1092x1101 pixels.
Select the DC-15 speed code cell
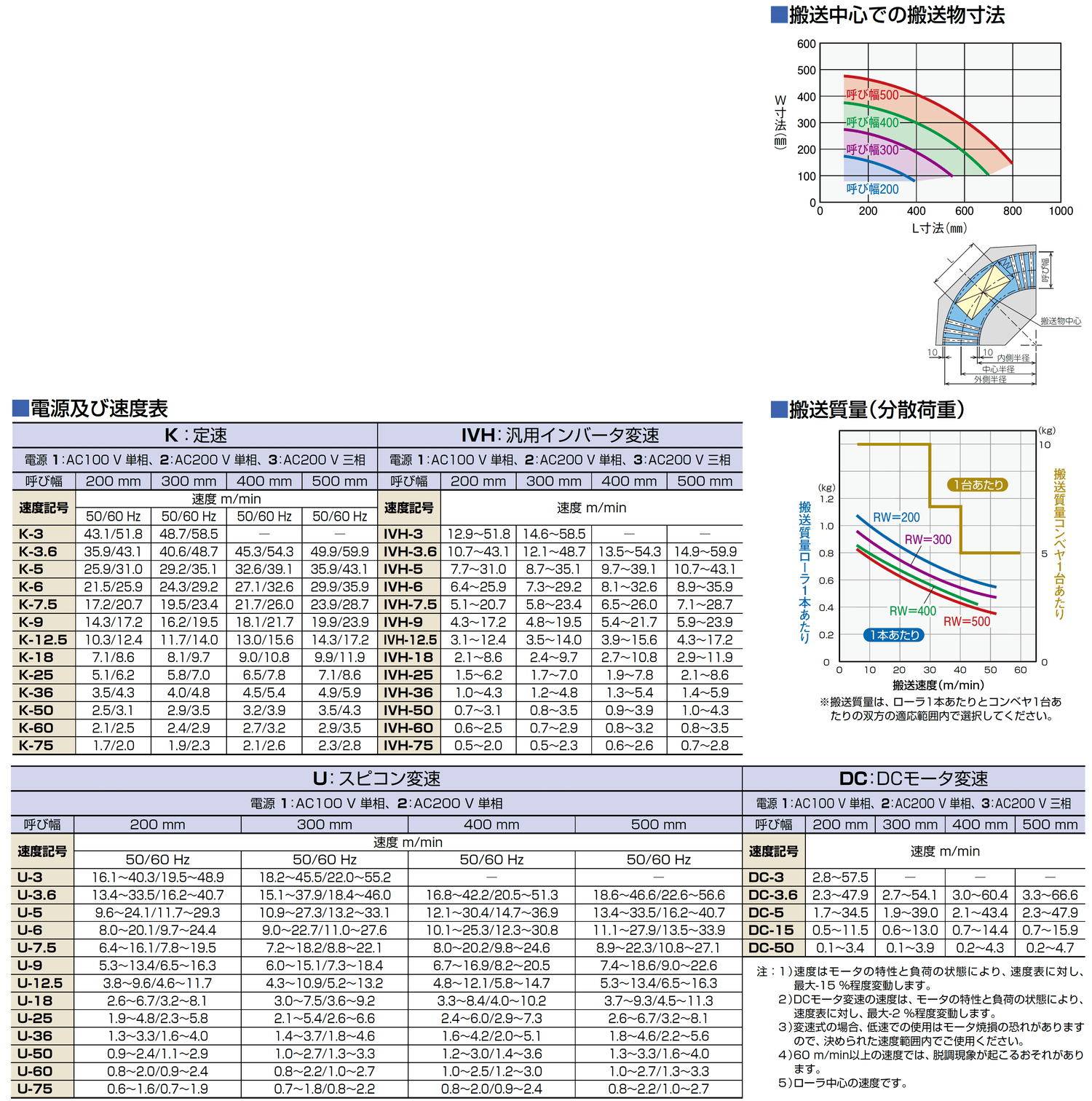(x=774, y=931)
